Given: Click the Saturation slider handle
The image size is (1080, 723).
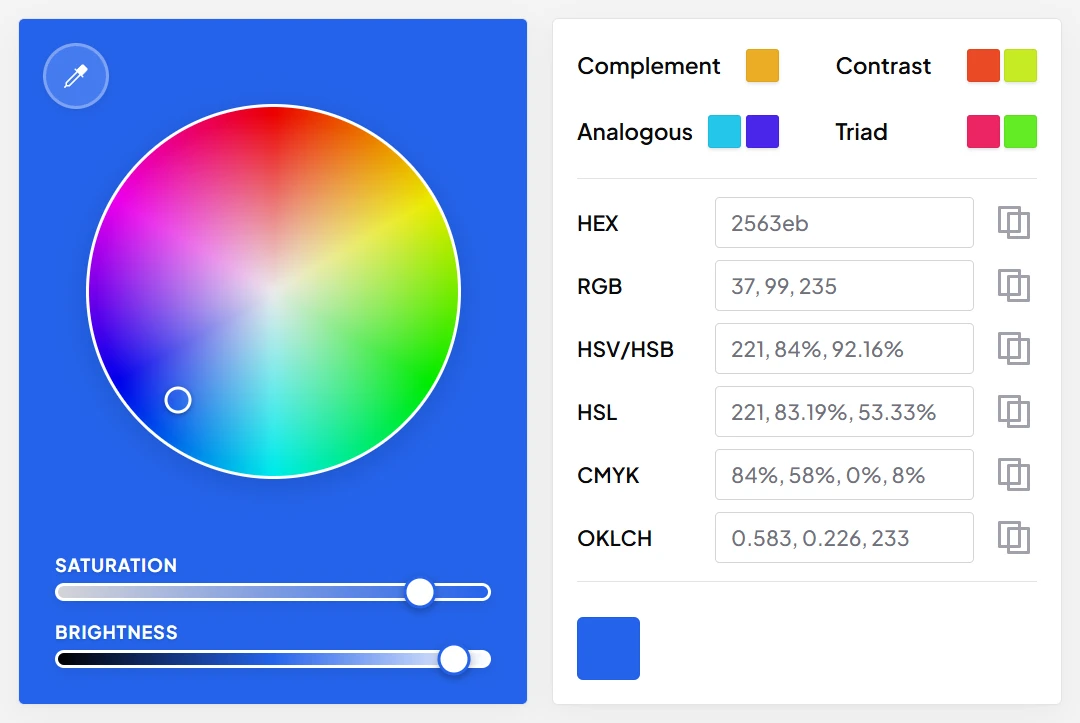Looking at the screenshot, I should (419, 591).
